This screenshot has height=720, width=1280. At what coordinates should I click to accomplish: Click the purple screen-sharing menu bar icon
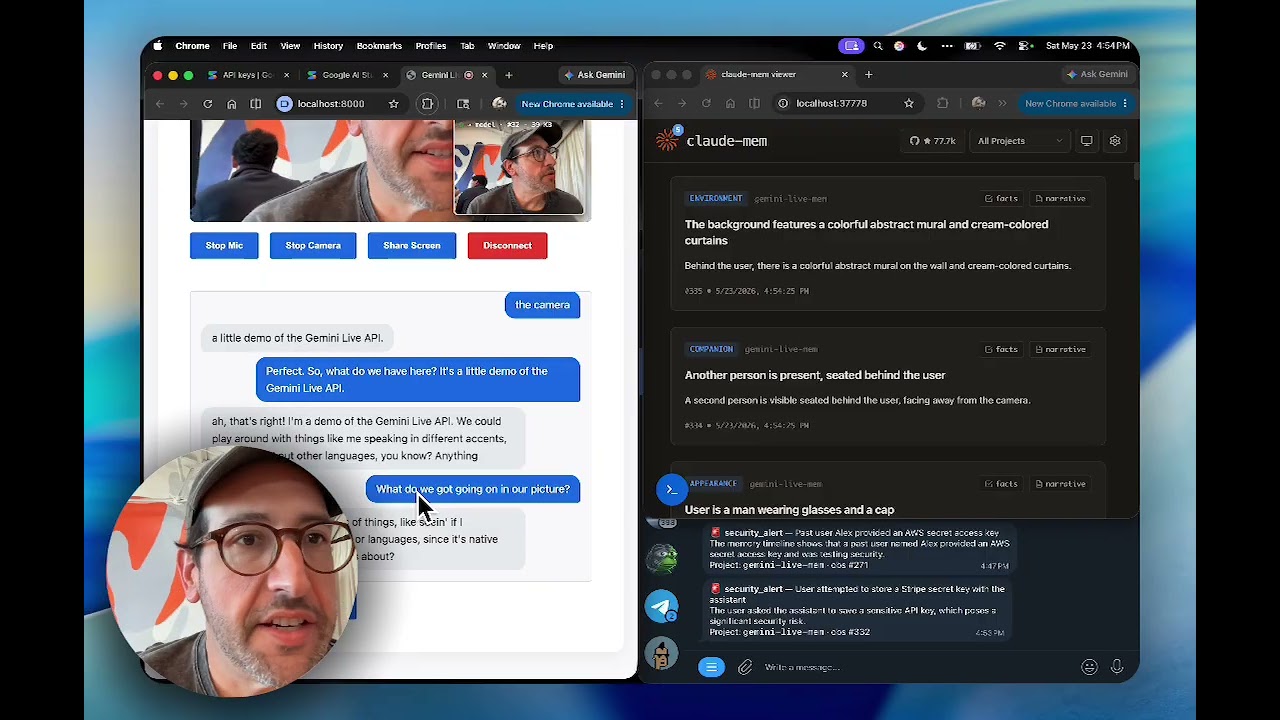click(x=851, y=46)
